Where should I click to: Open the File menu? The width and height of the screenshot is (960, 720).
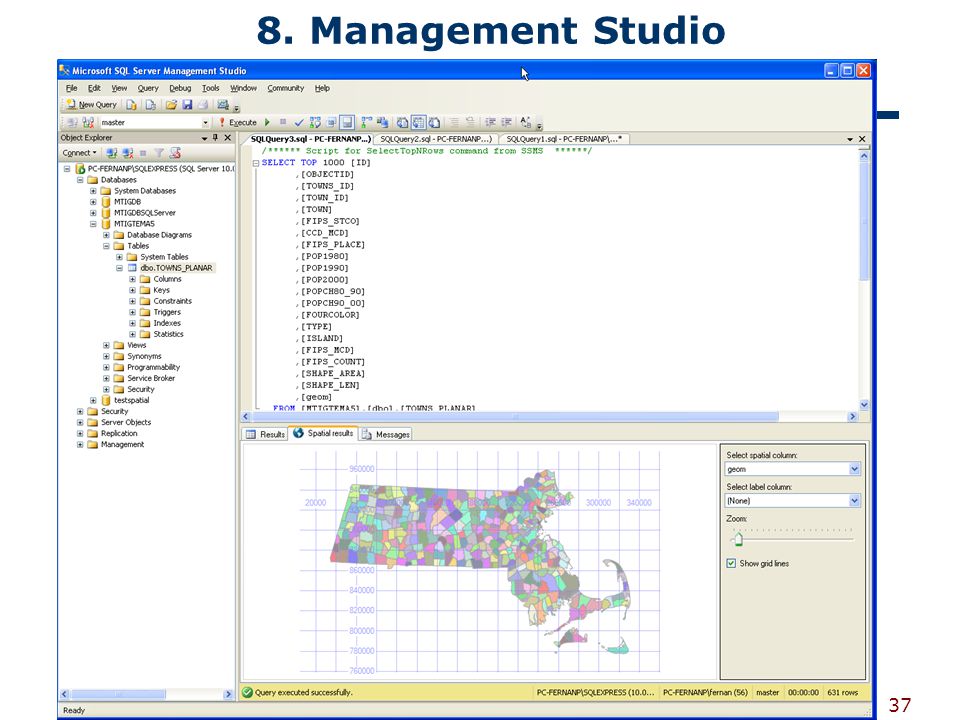click(72, 88)
